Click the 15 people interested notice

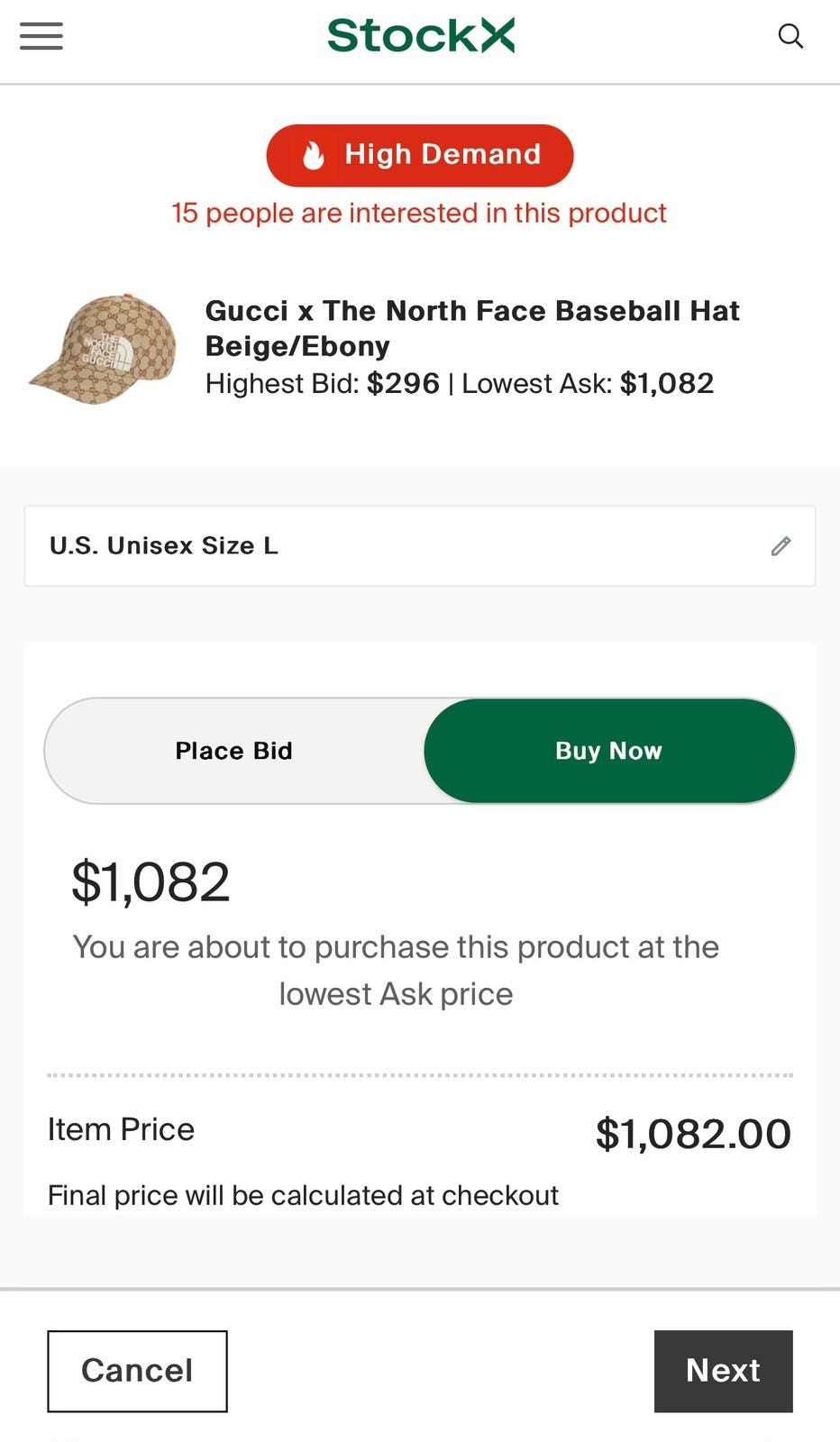pos(419,214)
